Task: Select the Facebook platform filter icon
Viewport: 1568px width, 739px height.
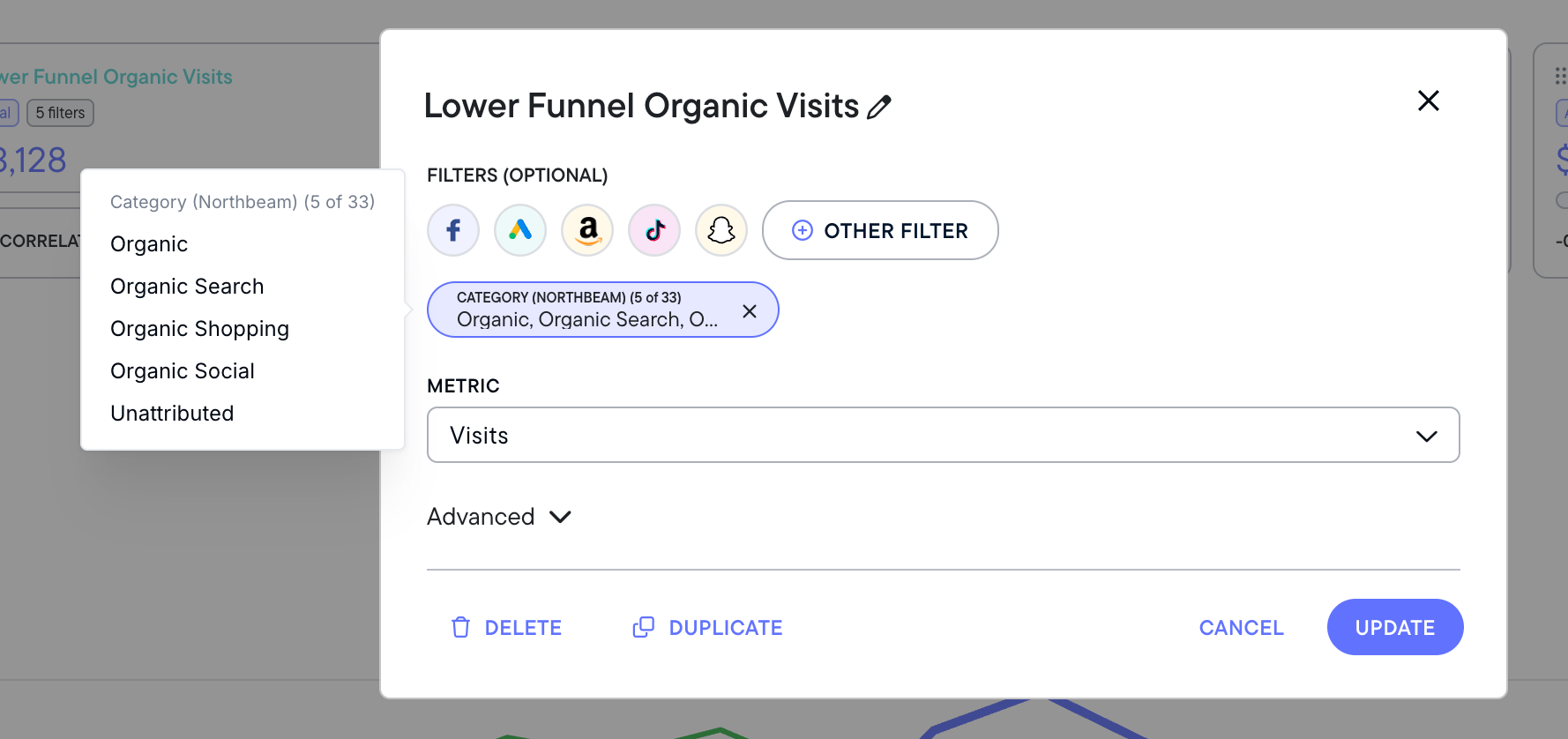Action: coord(453,230)
